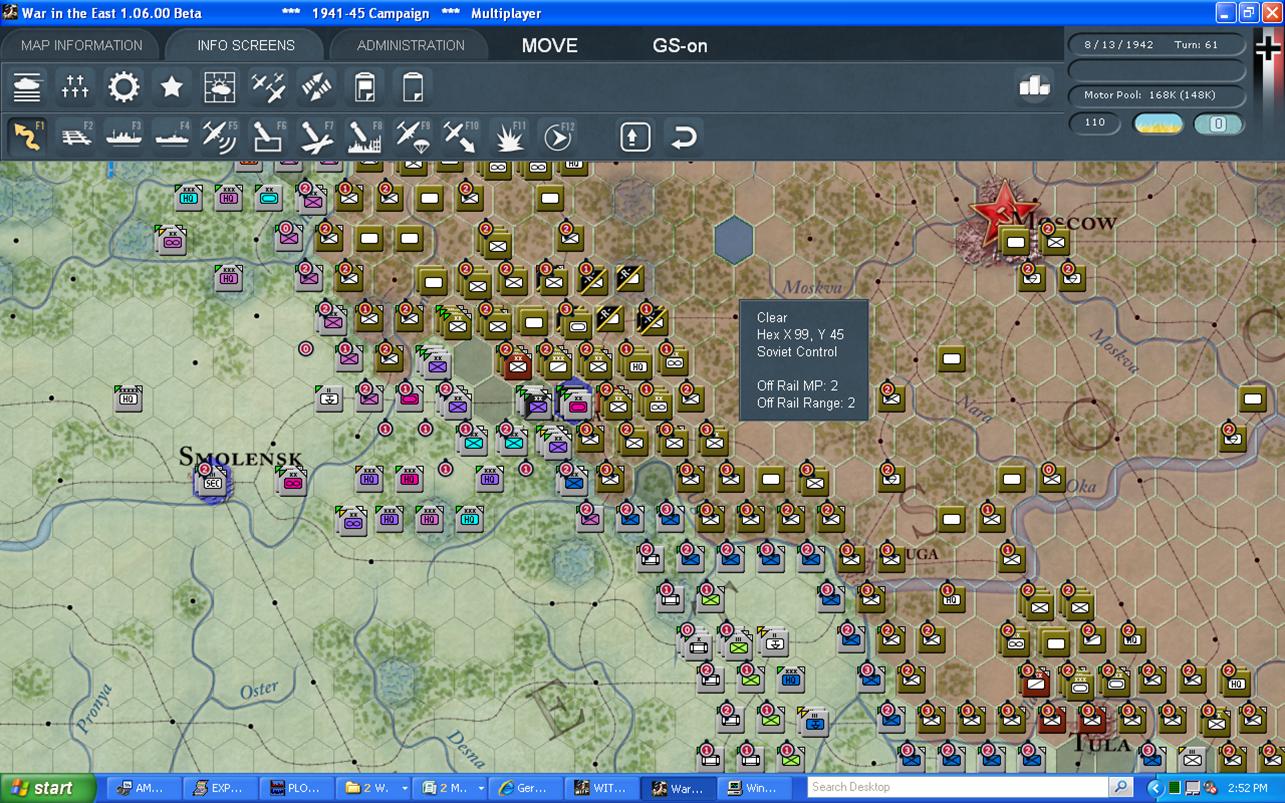Switch to the EXP... taskbar window

(x=221, y=788)
